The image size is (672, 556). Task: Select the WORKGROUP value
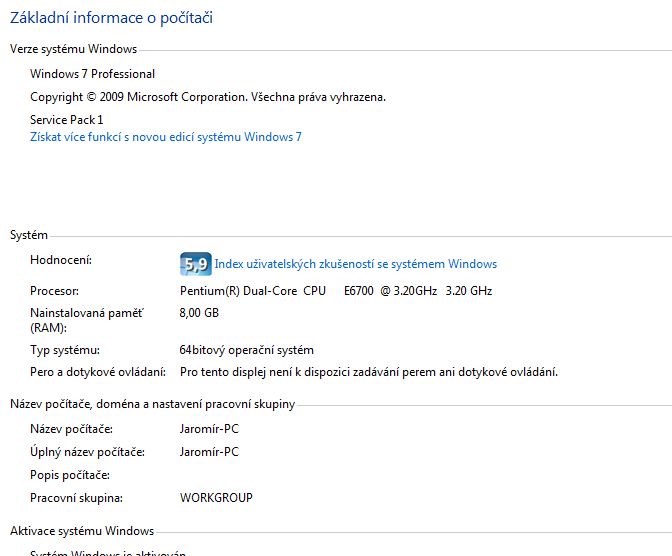coord(216,498)
